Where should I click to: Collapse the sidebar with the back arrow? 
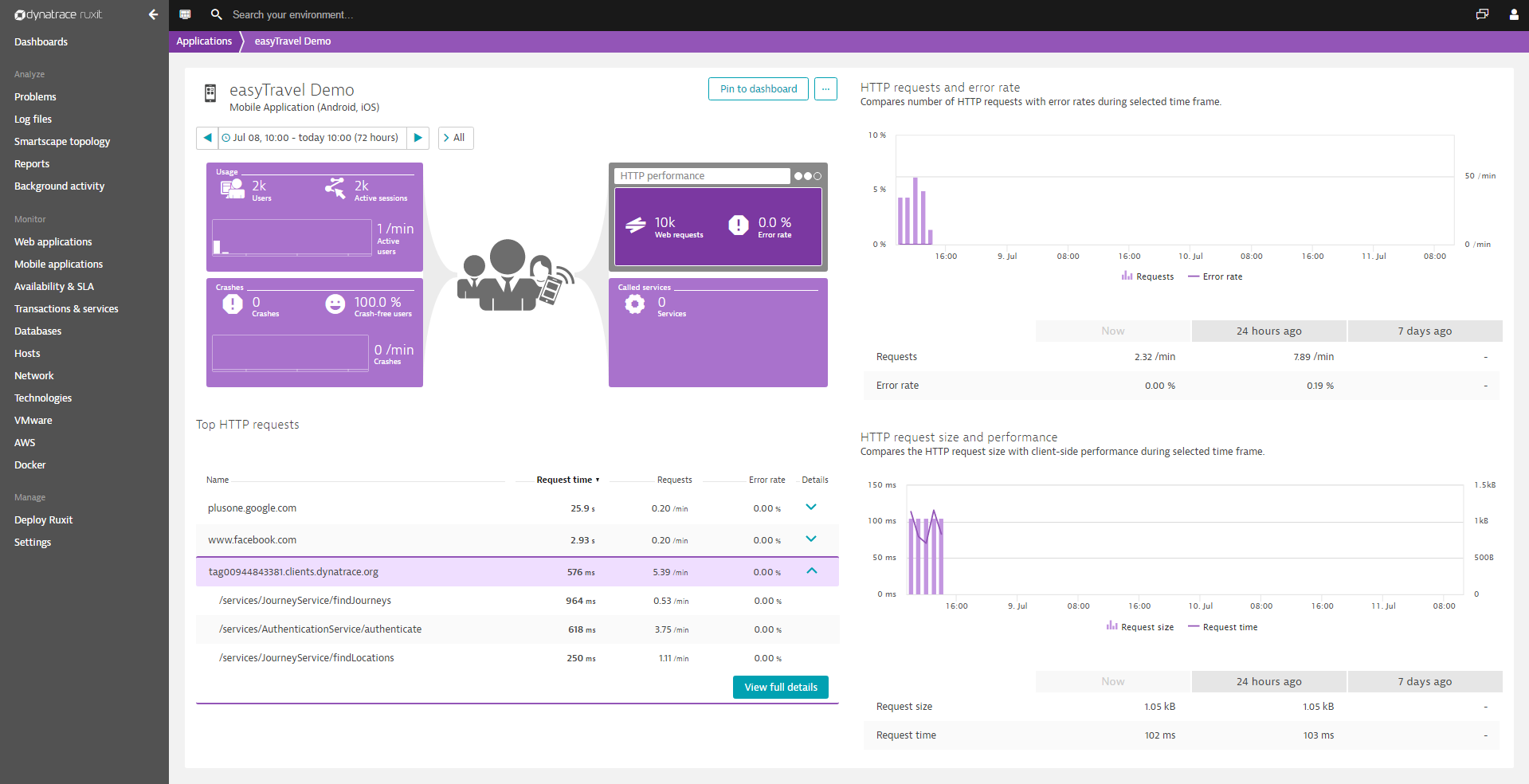click(x=153, y=14)
